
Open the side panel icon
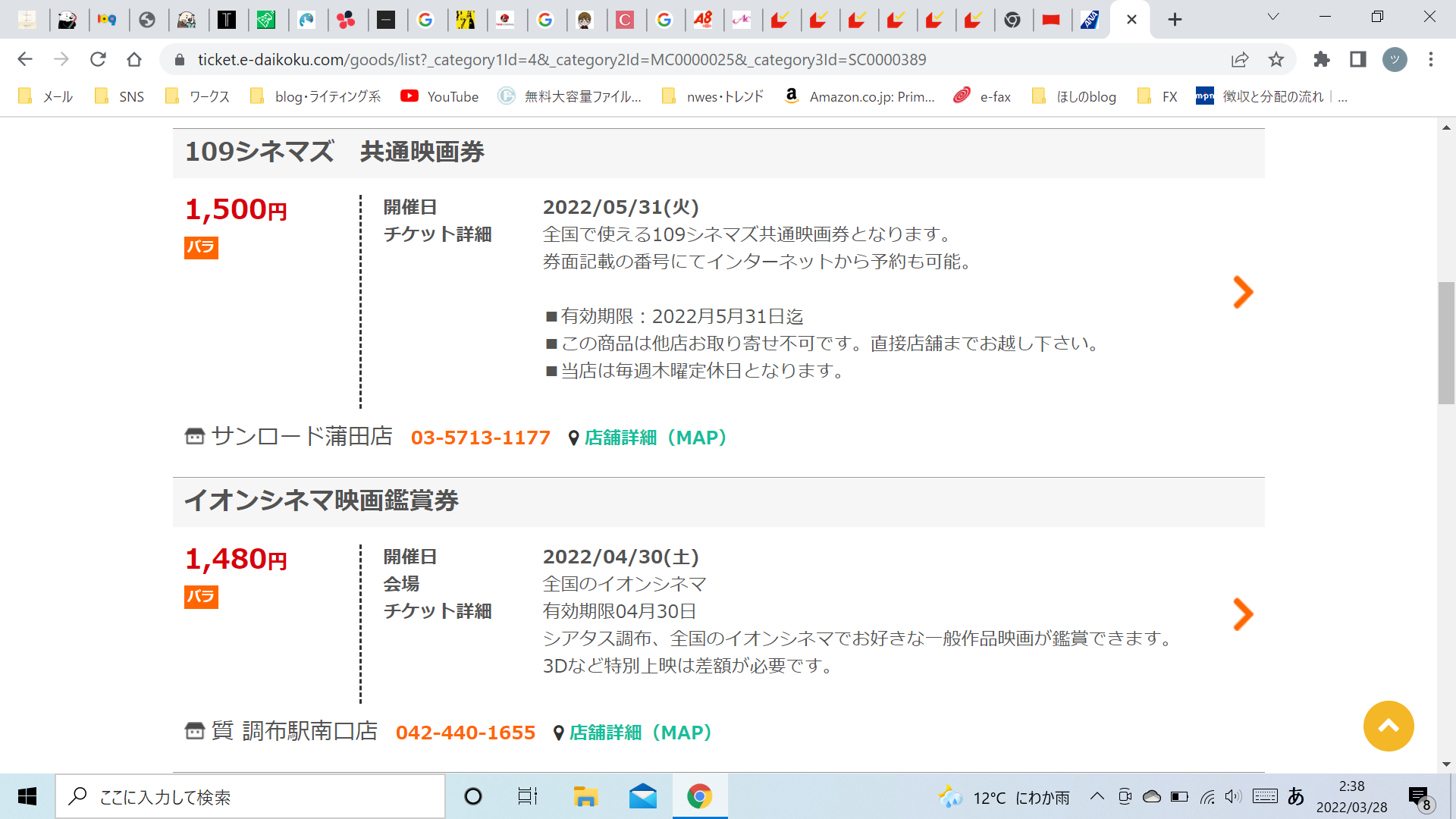pyautogui.click(x=1358, y=59)
